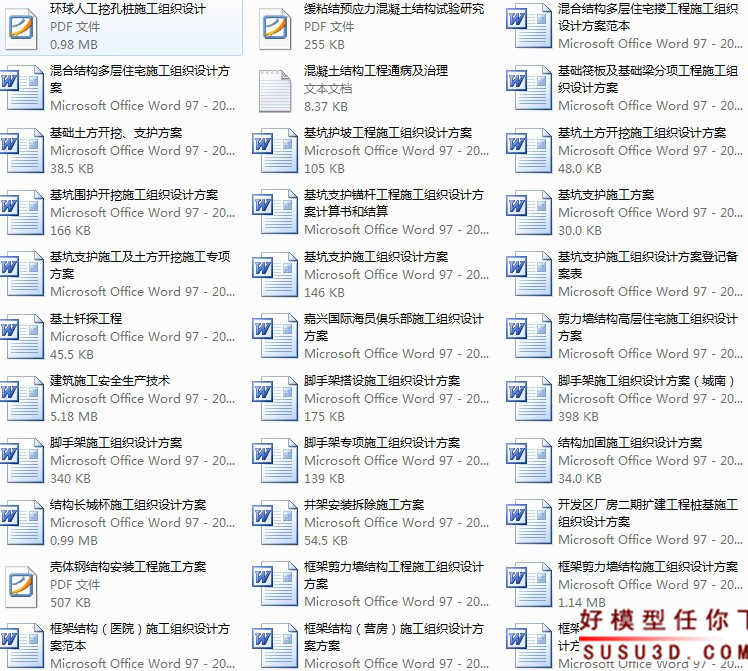Click the 5.18 MB size text

point(74,416)
